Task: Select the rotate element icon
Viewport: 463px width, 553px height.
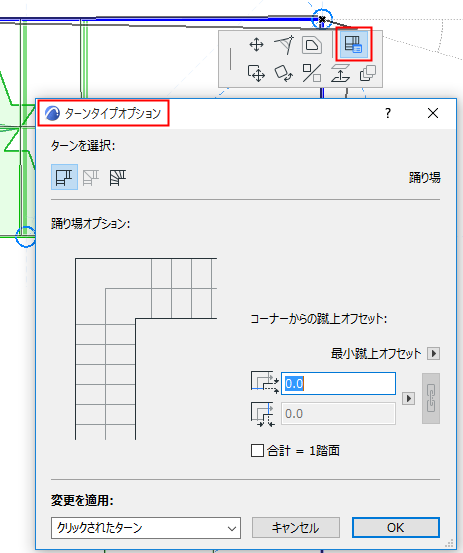Action: coord(284,73)
